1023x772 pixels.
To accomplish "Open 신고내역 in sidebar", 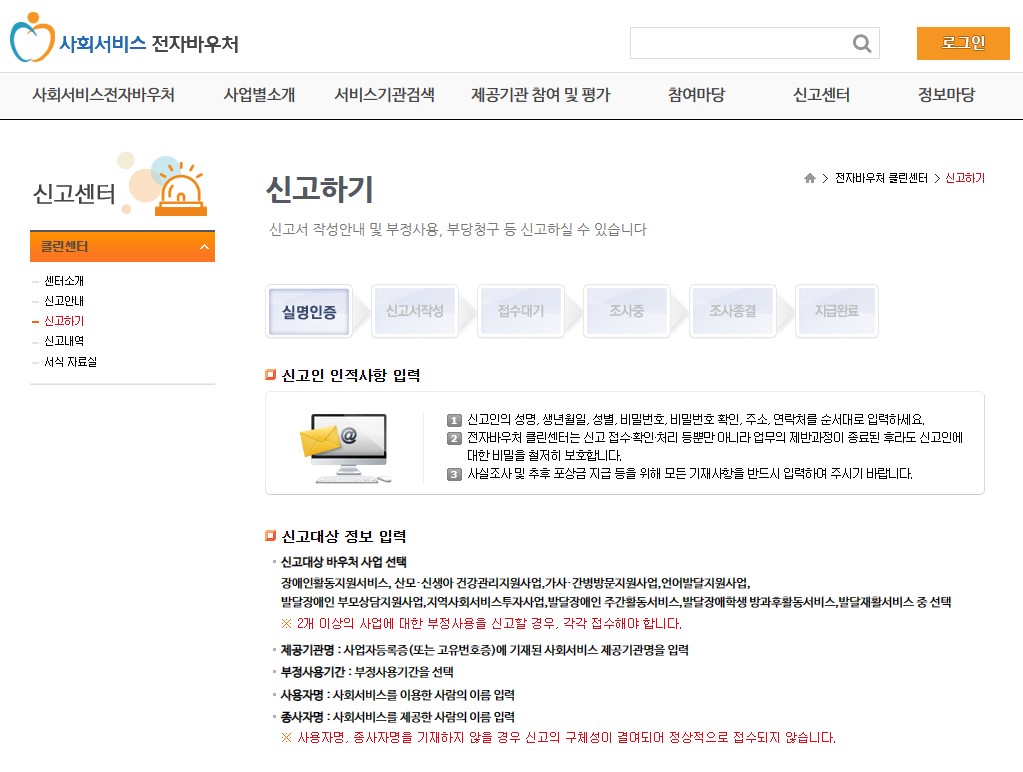I will [x=64, y=341].
